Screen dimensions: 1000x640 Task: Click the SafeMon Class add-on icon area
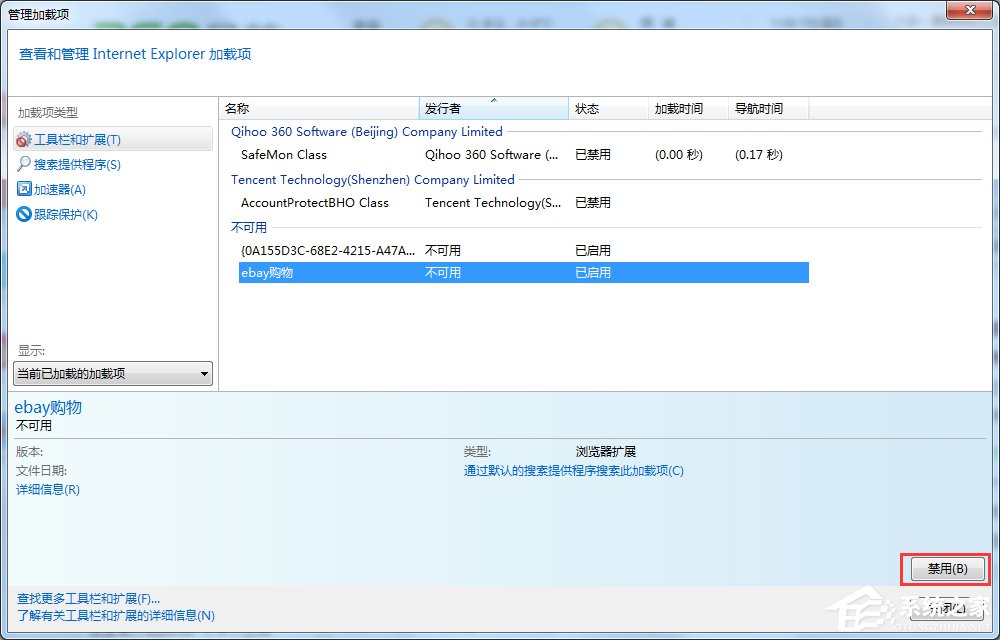pos(283,155)
